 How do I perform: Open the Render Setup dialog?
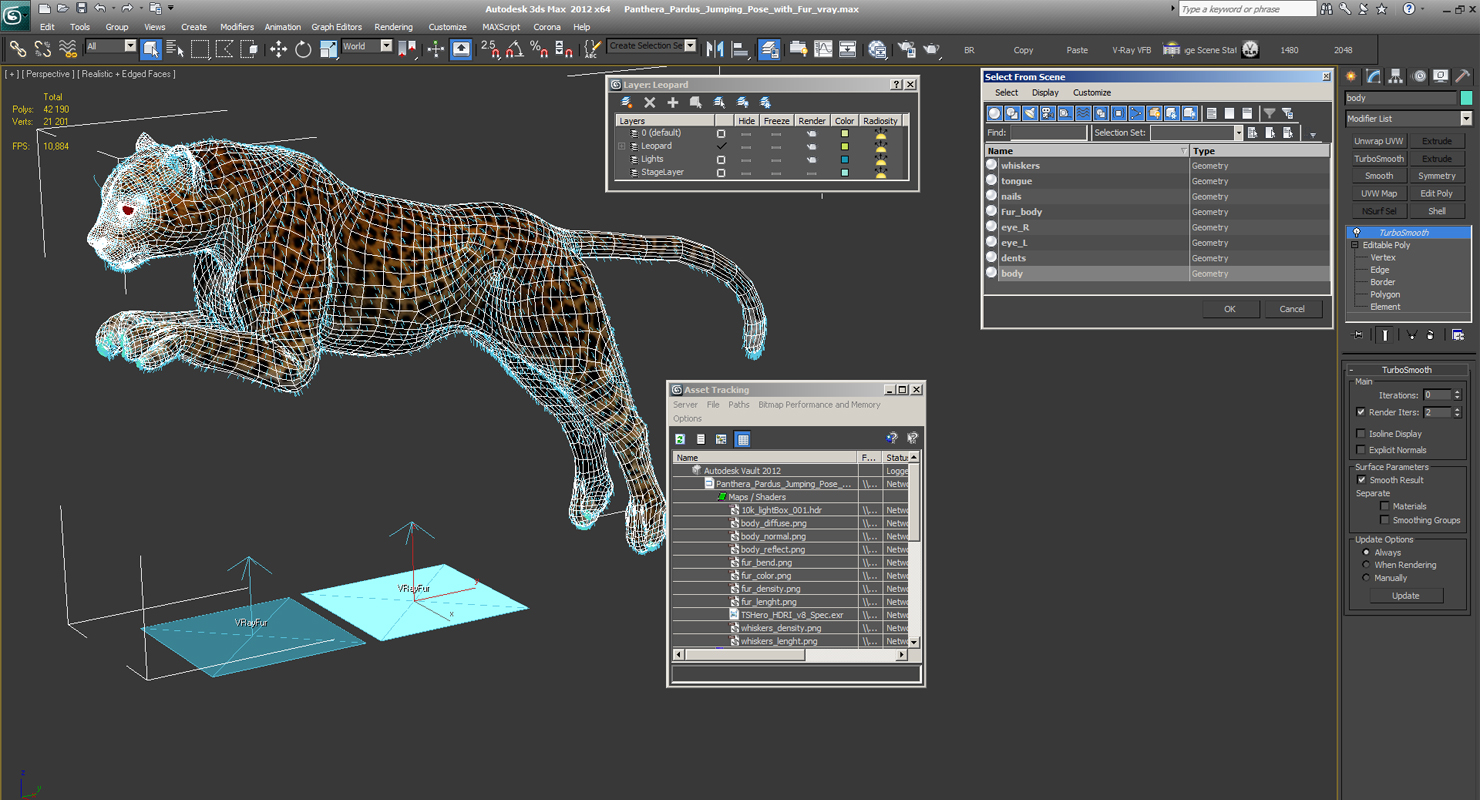pos(907,48)
